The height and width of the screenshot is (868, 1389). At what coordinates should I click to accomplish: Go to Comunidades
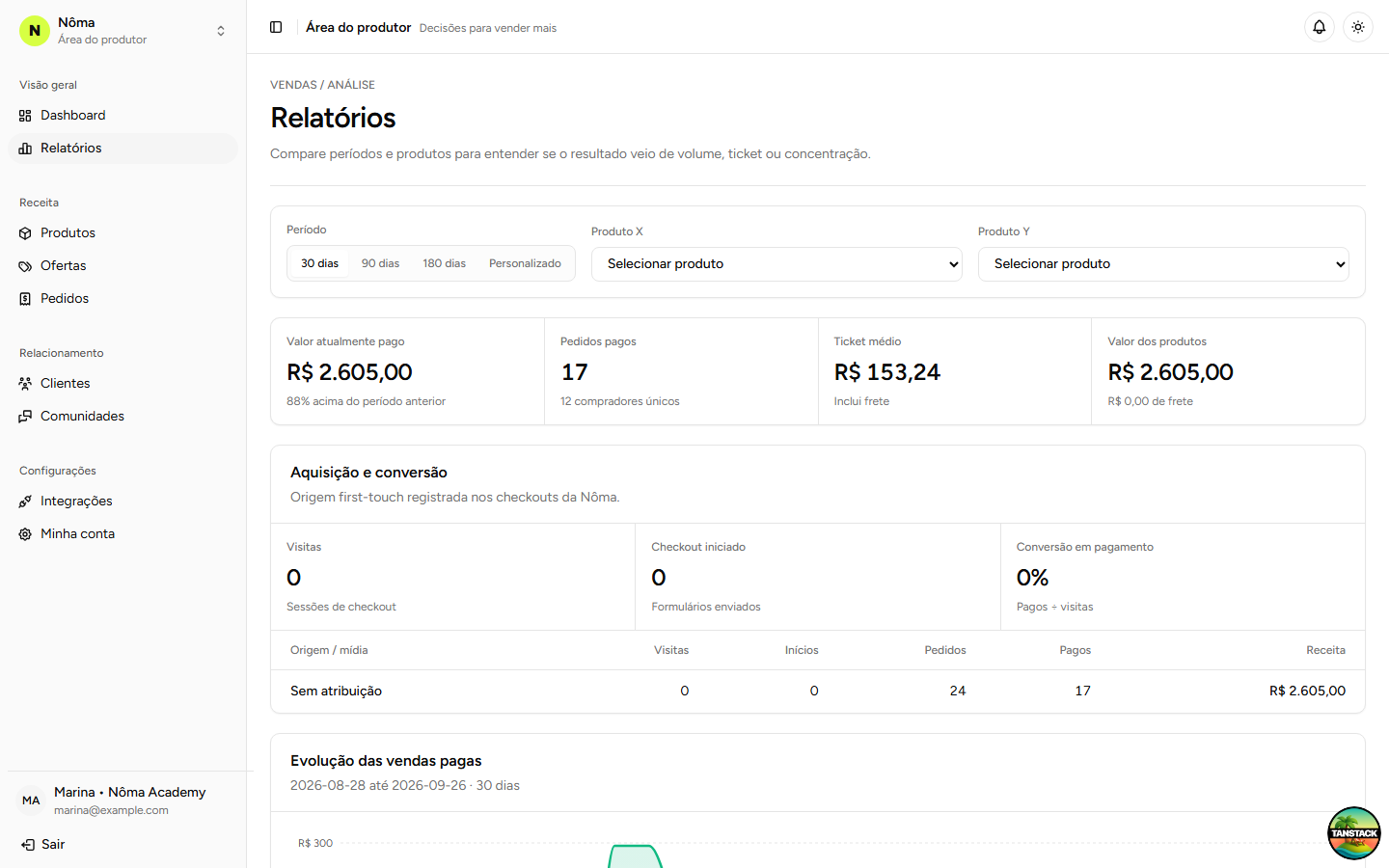123,417
